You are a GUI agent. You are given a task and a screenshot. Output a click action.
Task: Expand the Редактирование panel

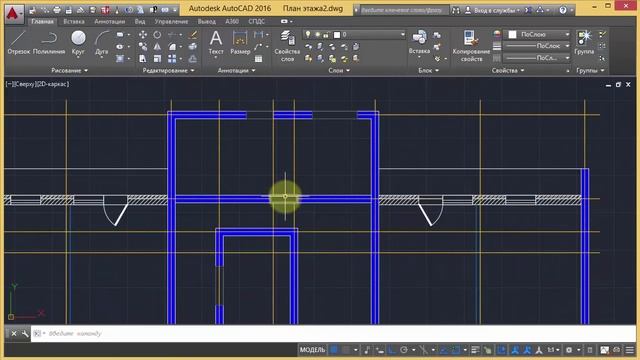click(x=169, y=71)
